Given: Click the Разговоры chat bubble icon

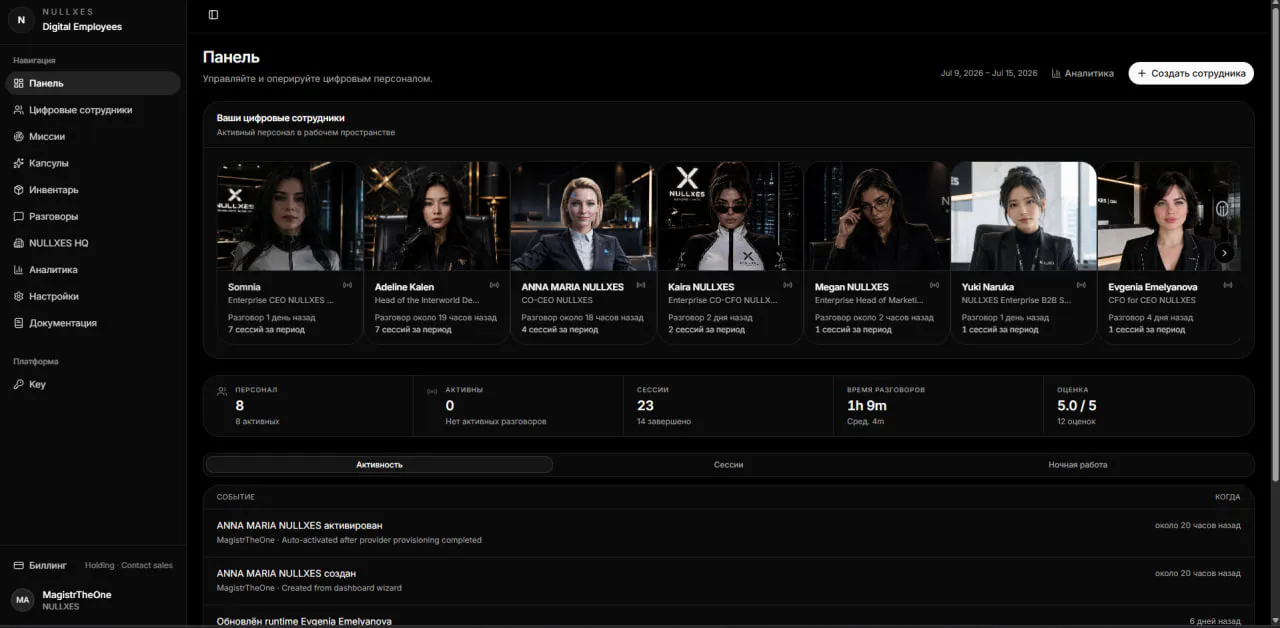Looking at the screenshot, I should pos(19,216).
